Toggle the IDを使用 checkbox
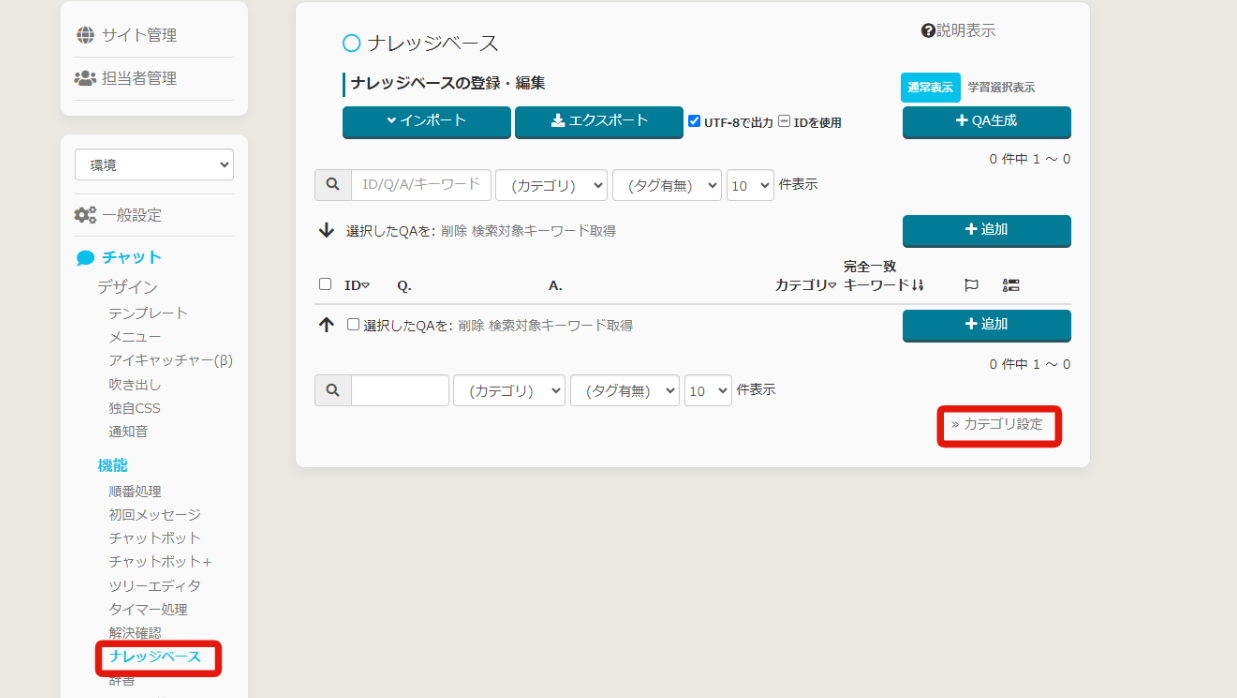The height and width of the screenshot is (698, 1237). coord(784,121)
